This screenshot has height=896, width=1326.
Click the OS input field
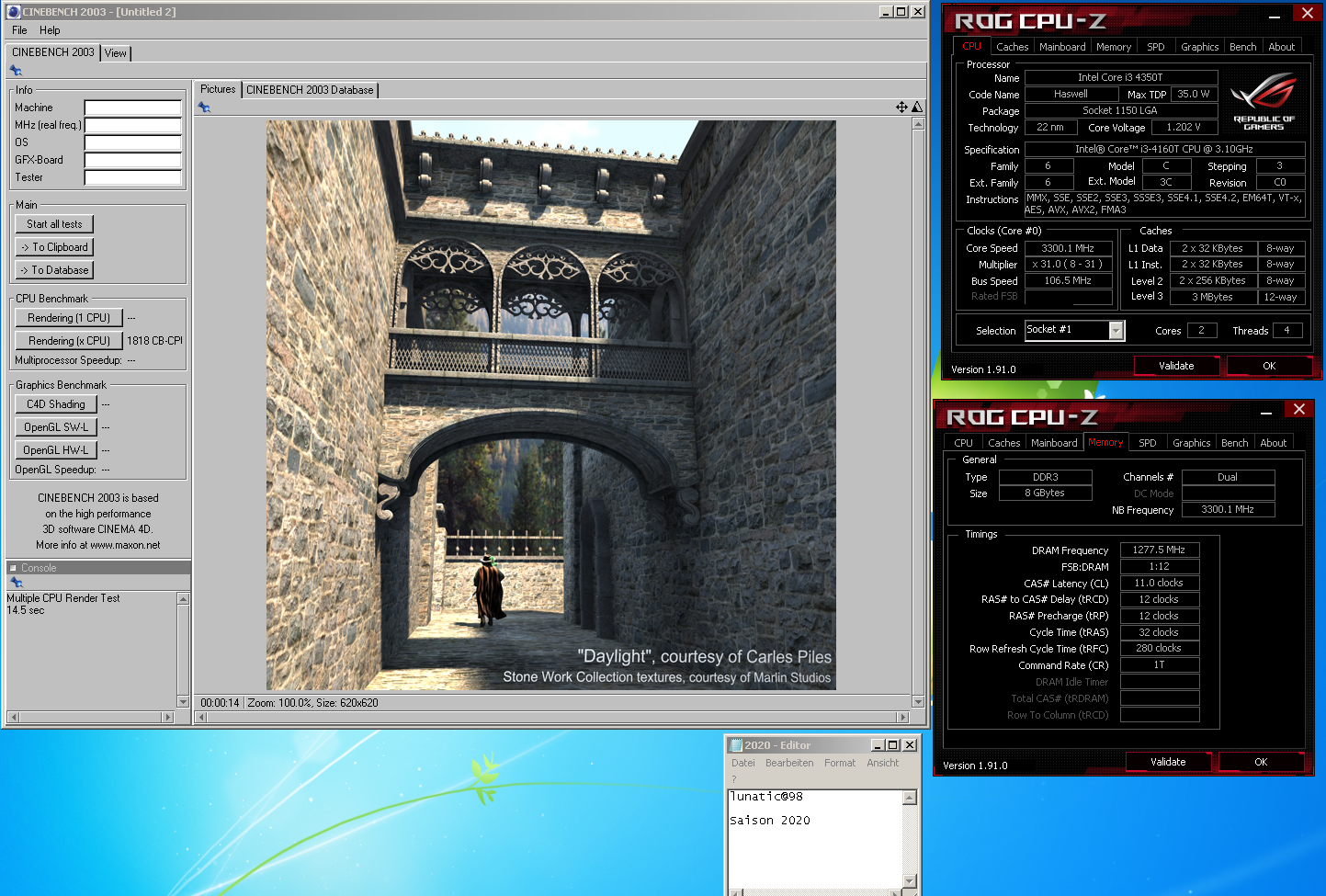(132, 142)
